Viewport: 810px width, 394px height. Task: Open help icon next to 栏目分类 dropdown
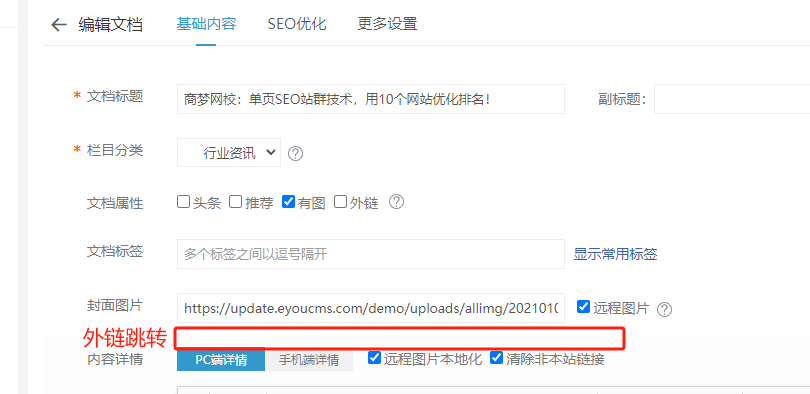(295, 154)
